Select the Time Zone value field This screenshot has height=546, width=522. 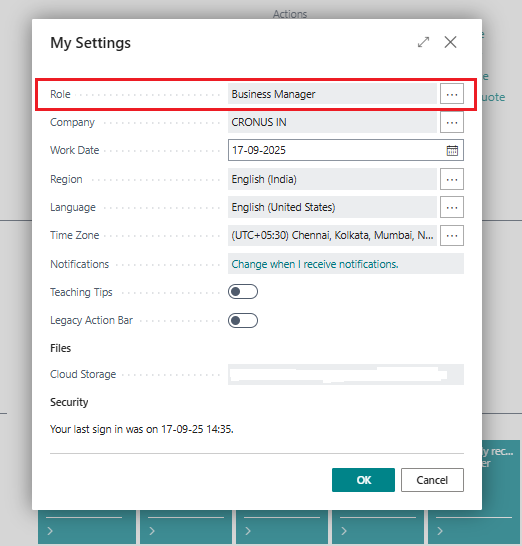click(332, 235)
